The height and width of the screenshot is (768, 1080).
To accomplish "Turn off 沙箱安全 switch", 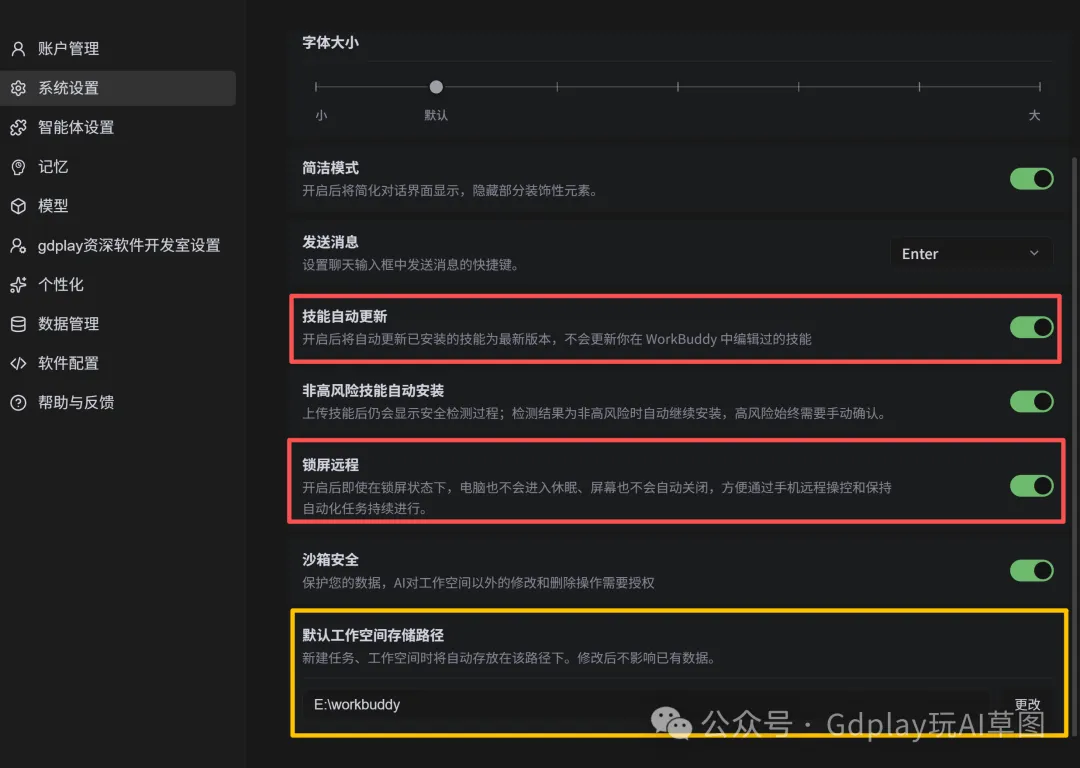I will pos(1031,570).
